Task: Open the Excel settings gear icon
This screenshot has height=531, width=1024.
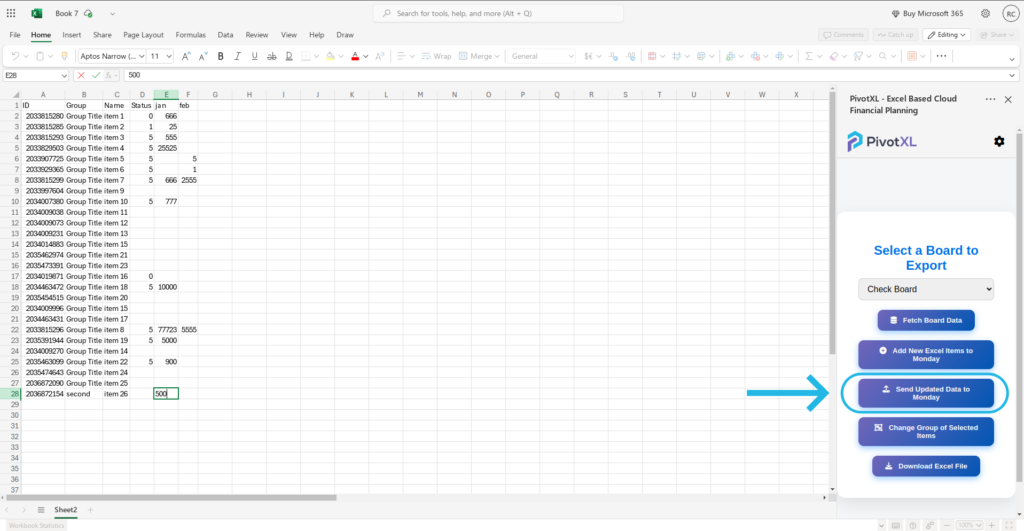Action: pos(985,13)
